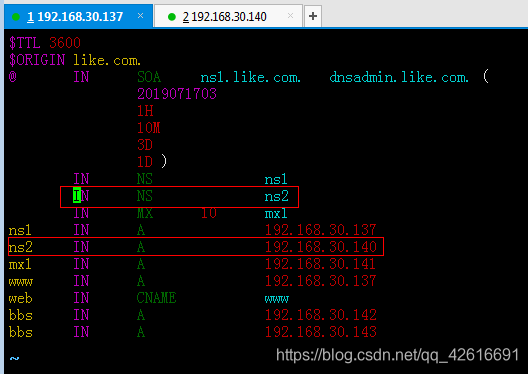Image resolution: width=528 pixels, height=374 pixels.
Task: Click the vim tilde empty-line marker
Action: tap(14, 358)
